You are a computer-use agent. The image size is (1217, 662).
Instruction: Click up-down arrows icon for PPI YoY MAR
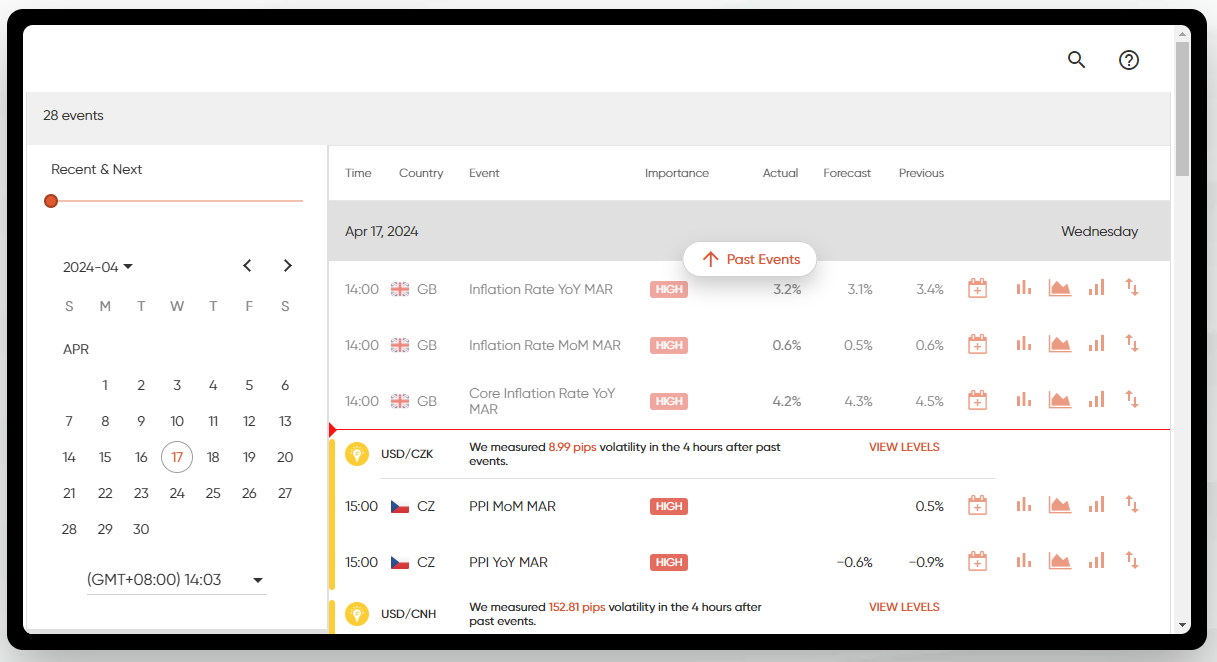pyautogui.click(x=1132, y=561)
